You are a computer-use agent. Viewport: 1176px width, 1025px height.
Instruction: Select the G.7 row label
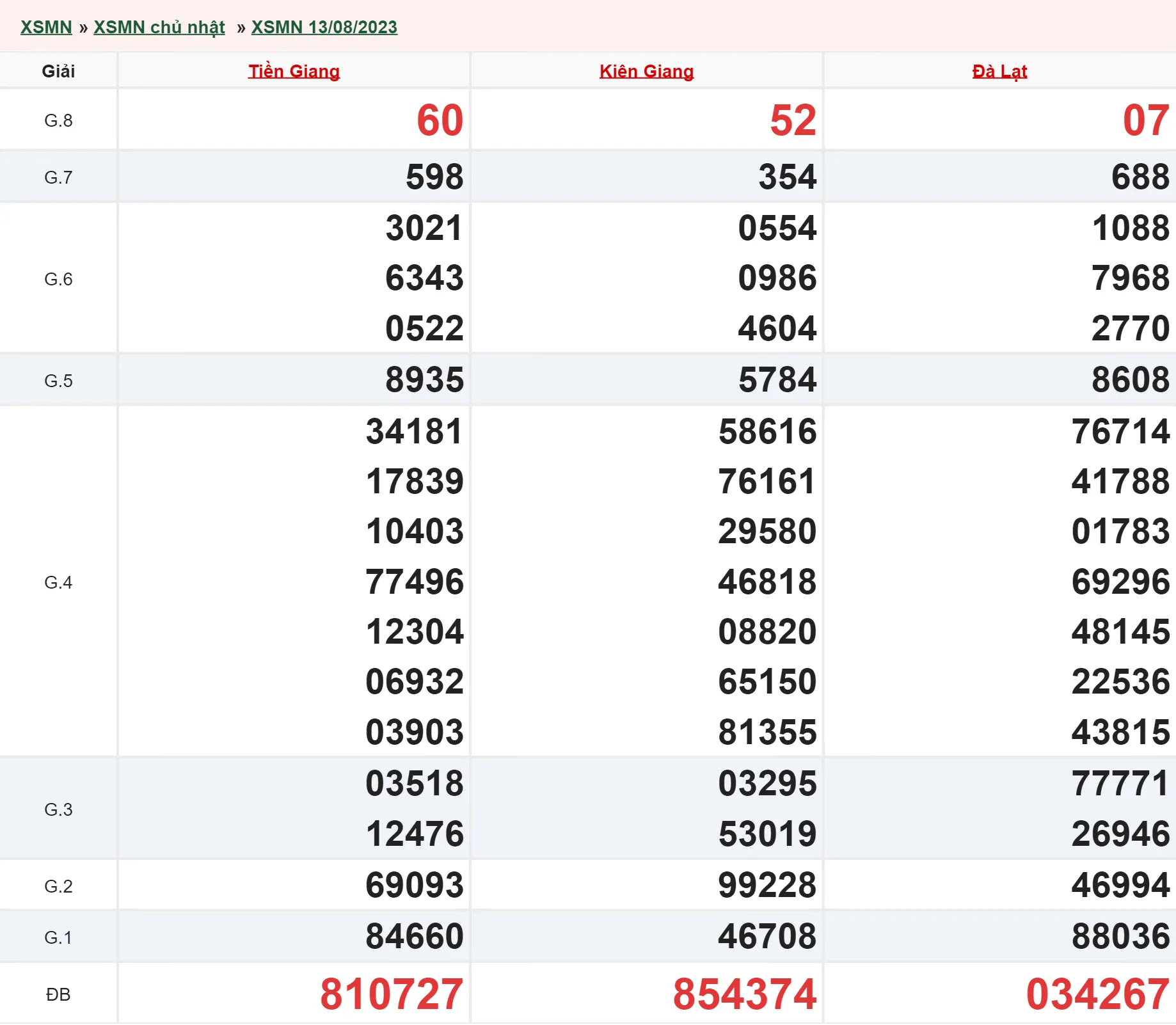(x=58, y=177)
